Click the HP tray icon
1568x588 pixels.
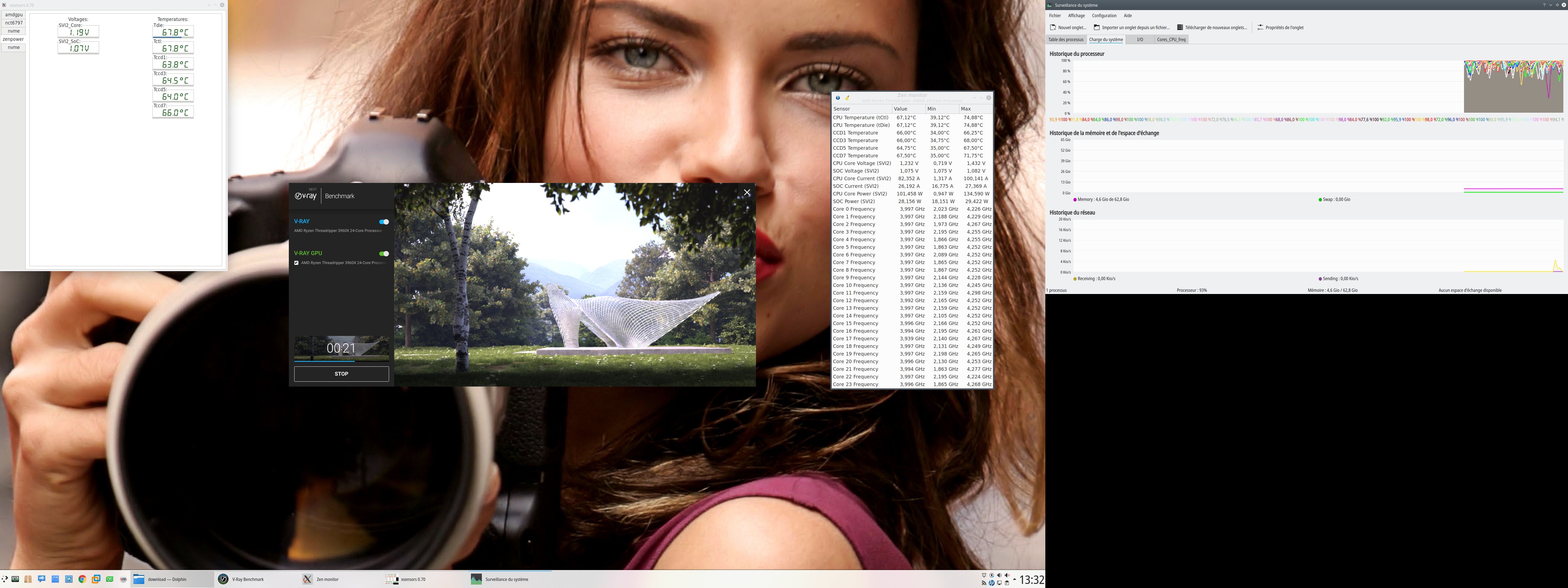point(991,583)
